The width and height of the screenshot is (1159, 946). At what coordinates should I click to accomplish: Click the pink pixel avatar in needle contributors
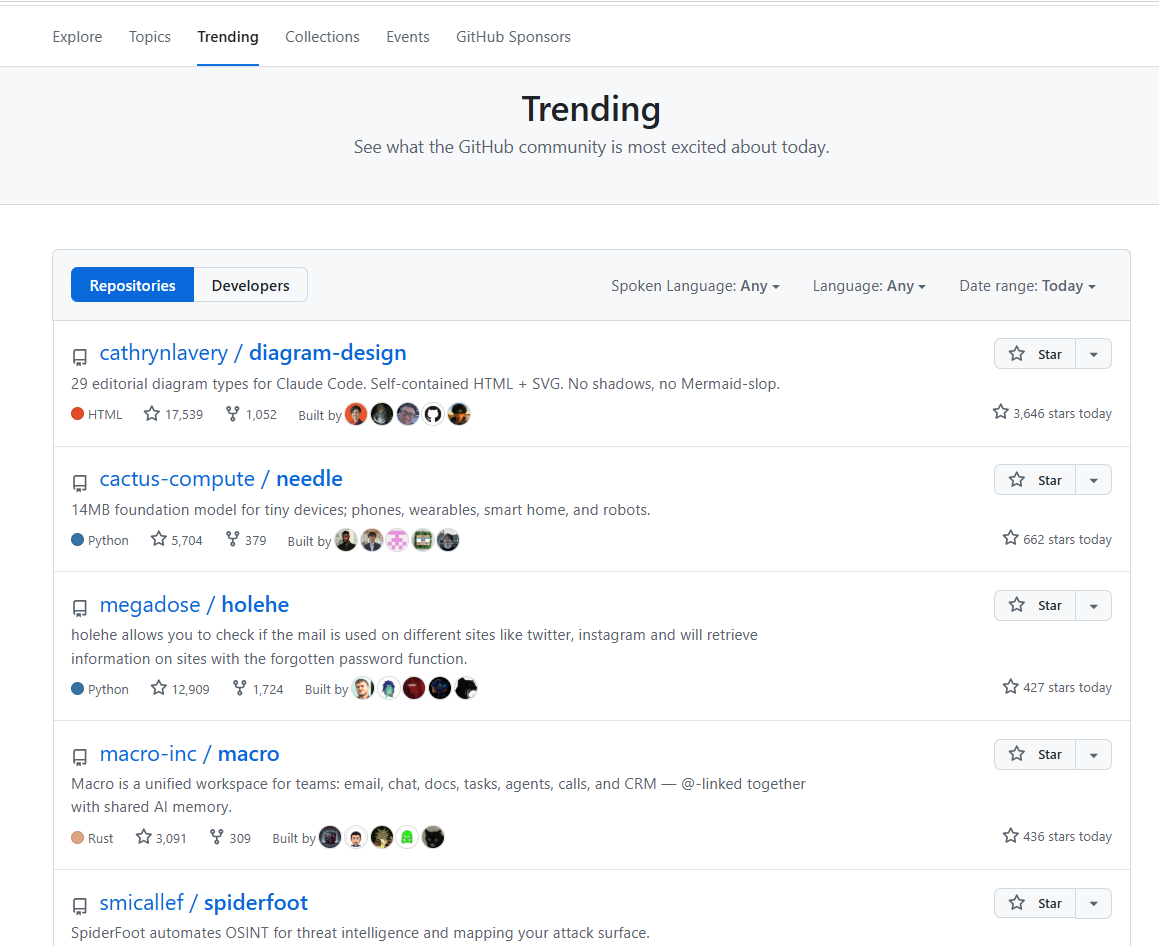point(397,540)
